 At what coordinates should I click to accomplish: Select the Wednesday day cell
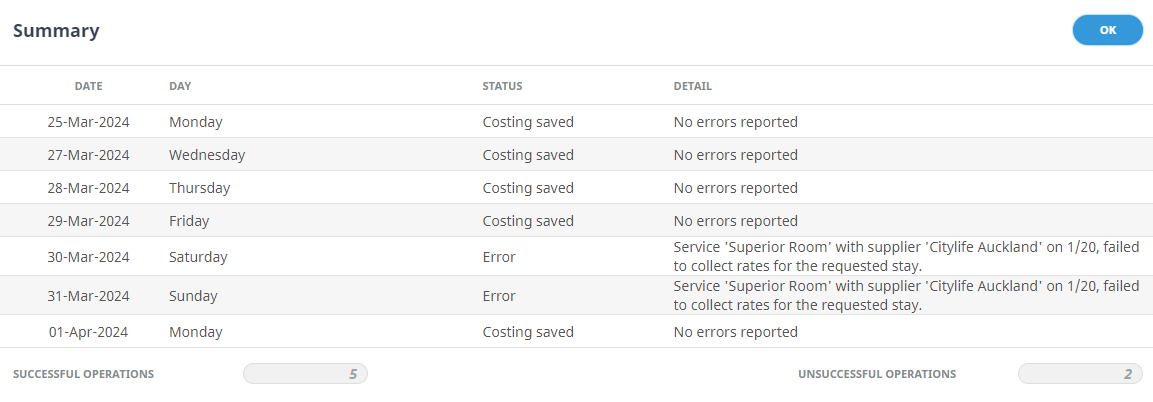(207, 155)
